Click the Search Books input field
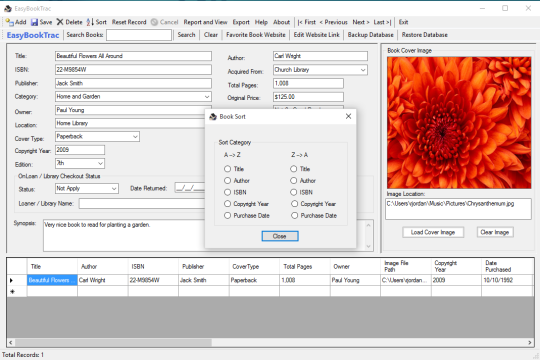This screenshot has height=360, width=540. [x=139, y=35]
